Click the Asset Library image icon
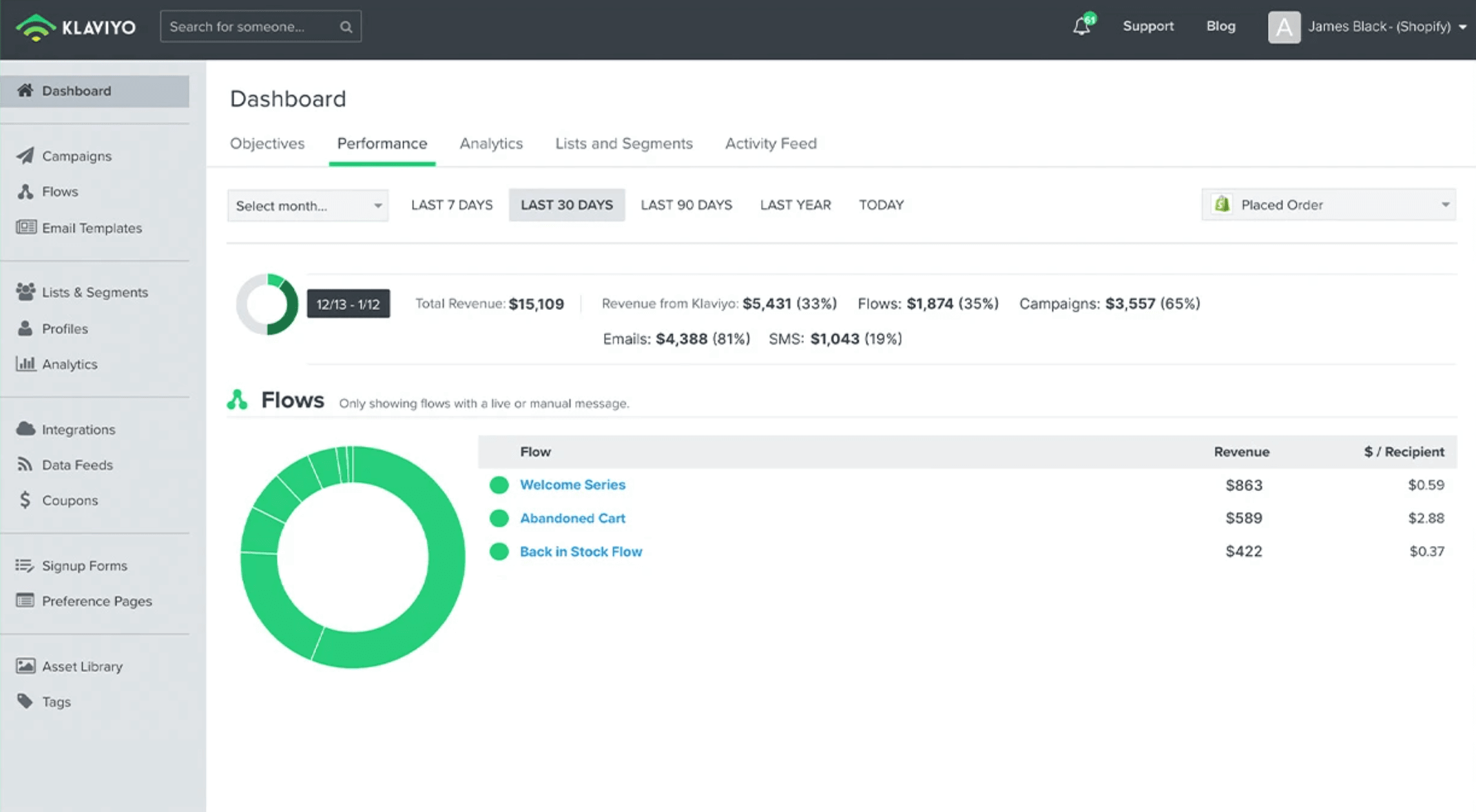1476x812 pixels. tap(25, 666)
